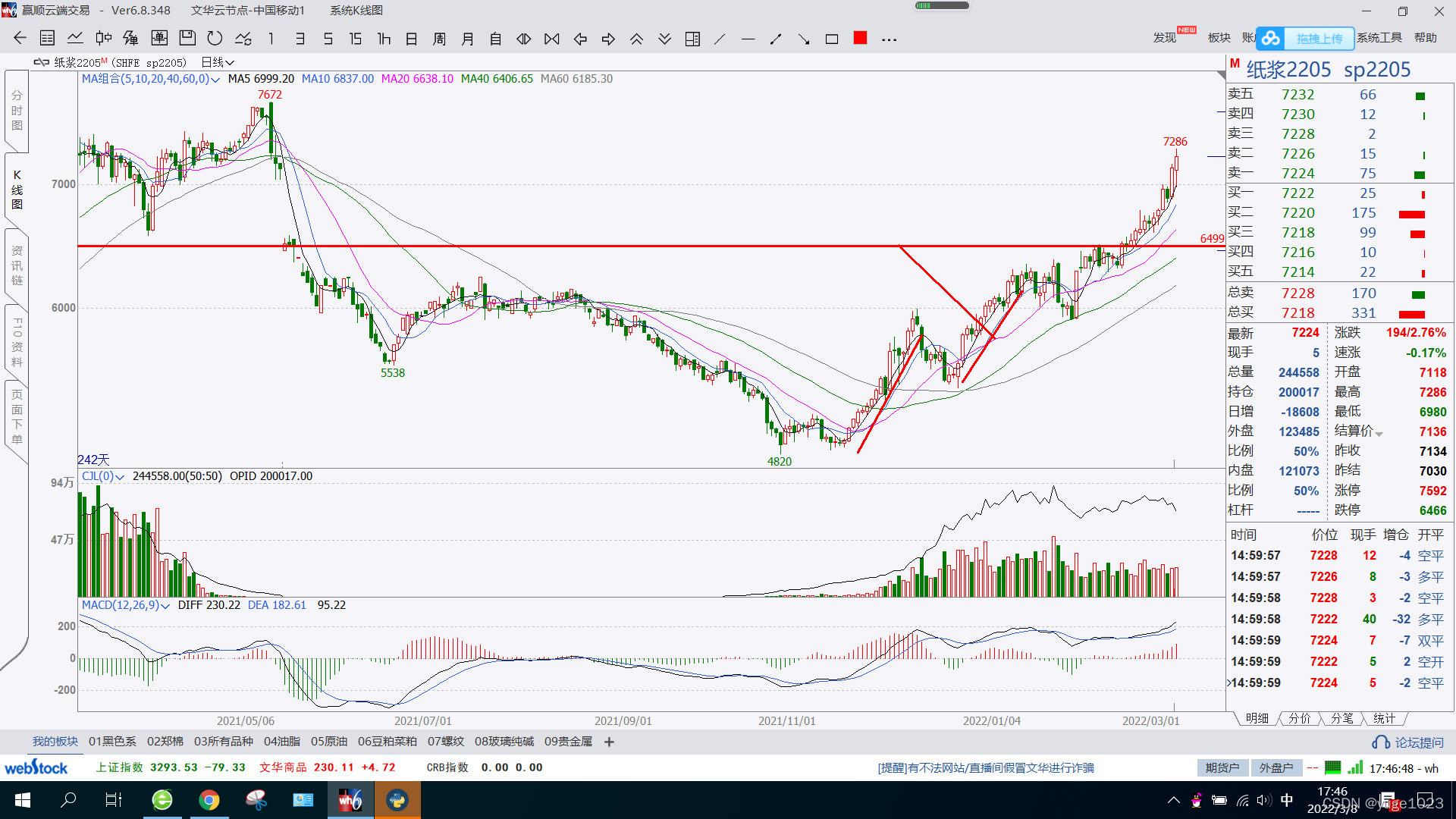Viewport: 1456px width, 819px height.
Task: Switch to the 分价 tab
Action: tap(1300, 718)
